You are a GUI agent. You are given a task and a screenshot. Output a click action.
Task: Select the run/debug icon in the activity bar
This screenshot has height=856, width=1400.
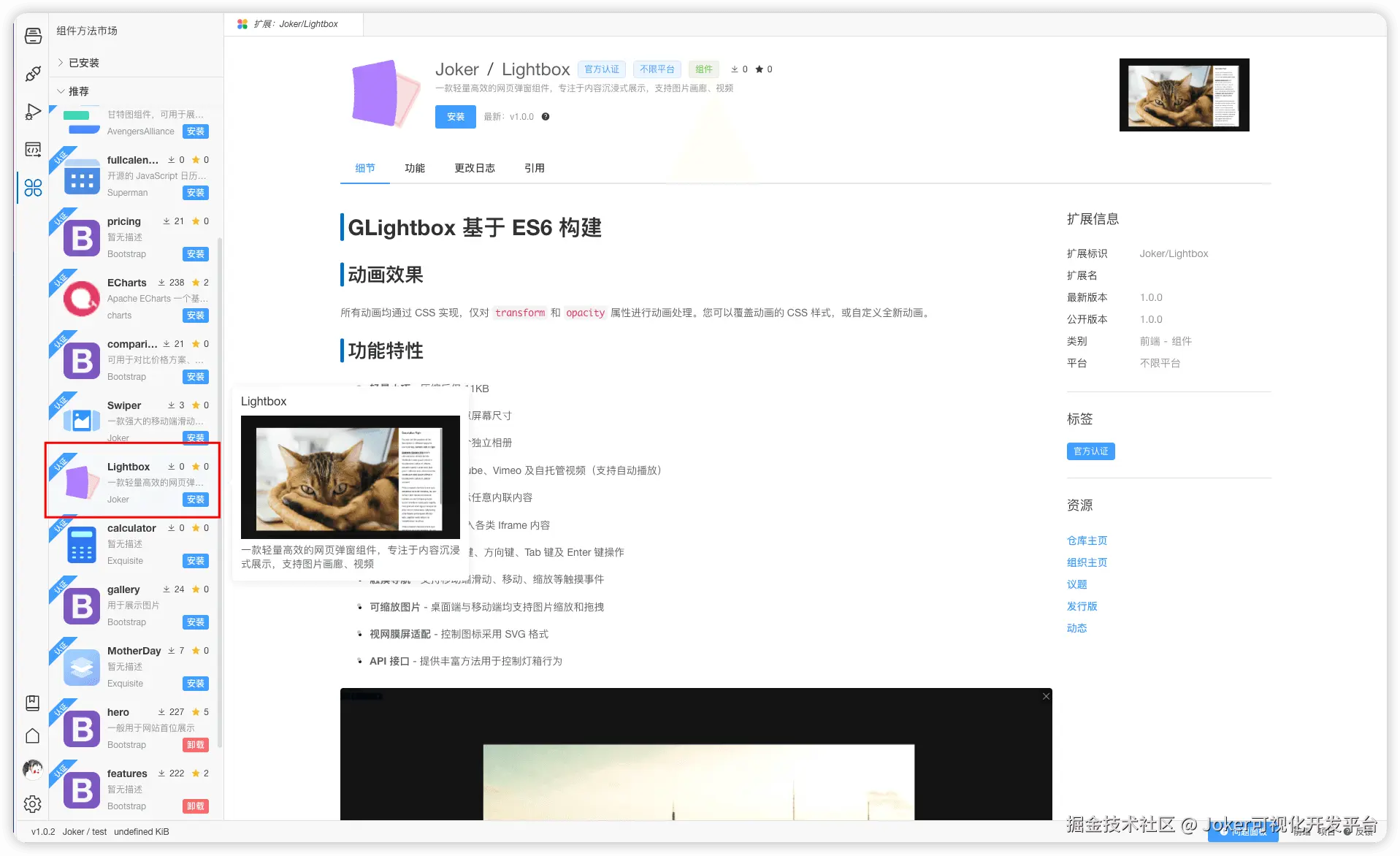click(x=33, y=112)
